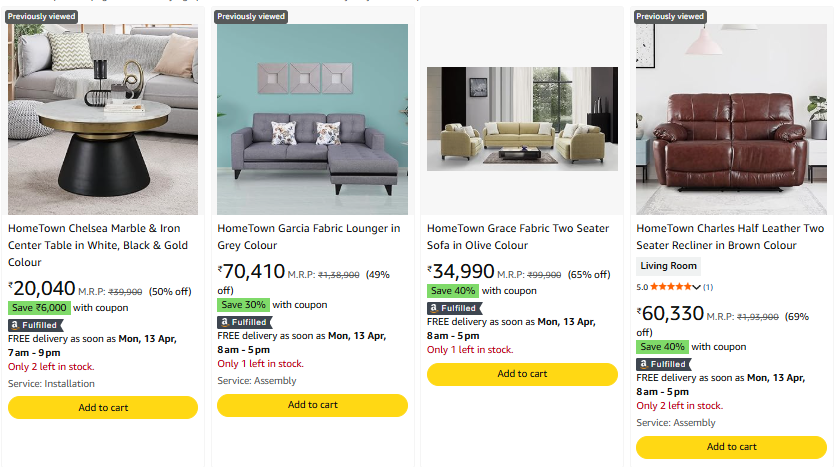Viewport: 837px width, 467px height.
Task: Add Garcia Fabric Lounger to cart
Action: (x=312, y=405)
